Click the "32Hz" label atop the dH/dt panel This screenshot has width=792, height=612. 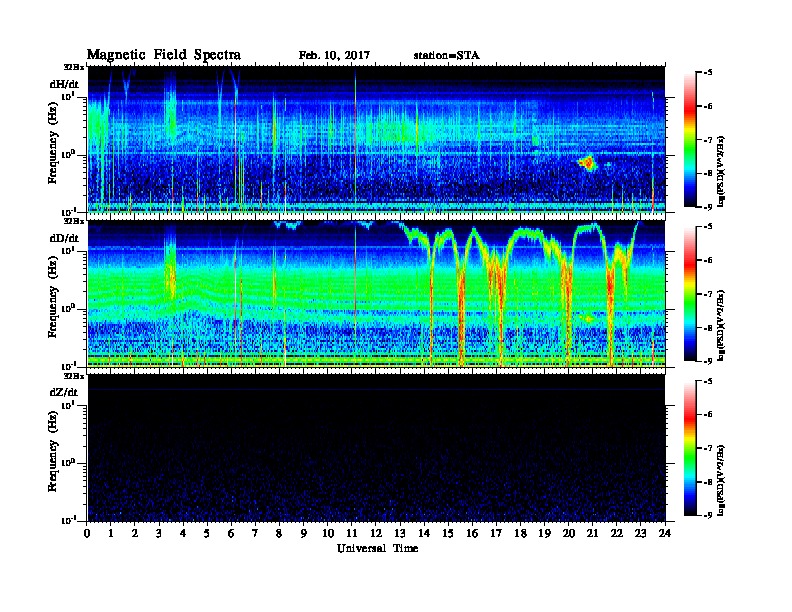coord(73,67)
